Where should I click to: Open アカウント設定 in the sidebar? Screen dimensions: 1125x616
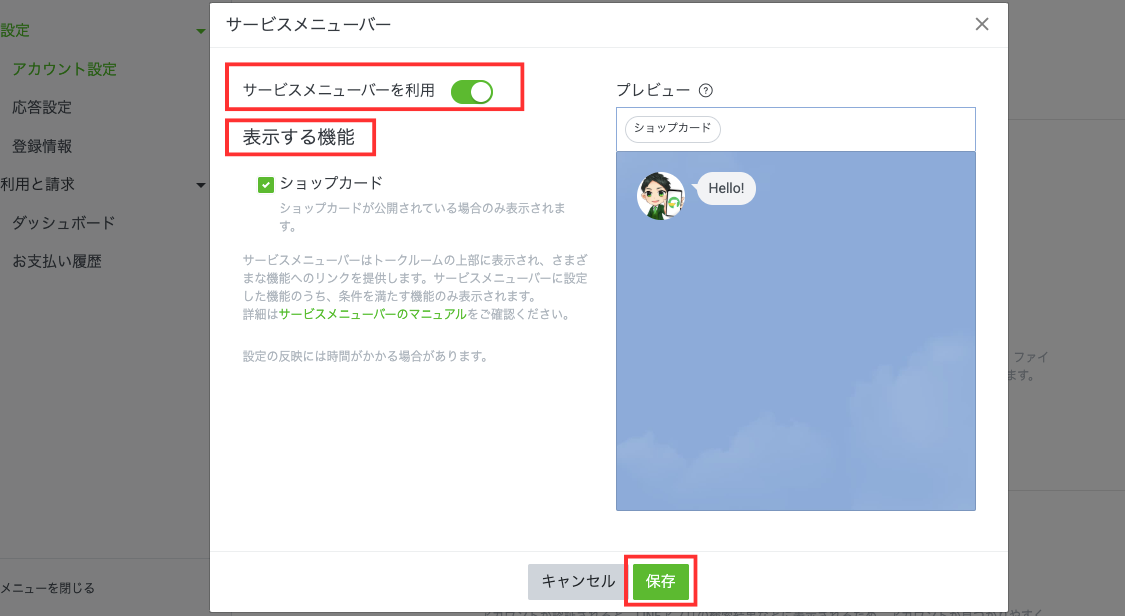(64, 69)
